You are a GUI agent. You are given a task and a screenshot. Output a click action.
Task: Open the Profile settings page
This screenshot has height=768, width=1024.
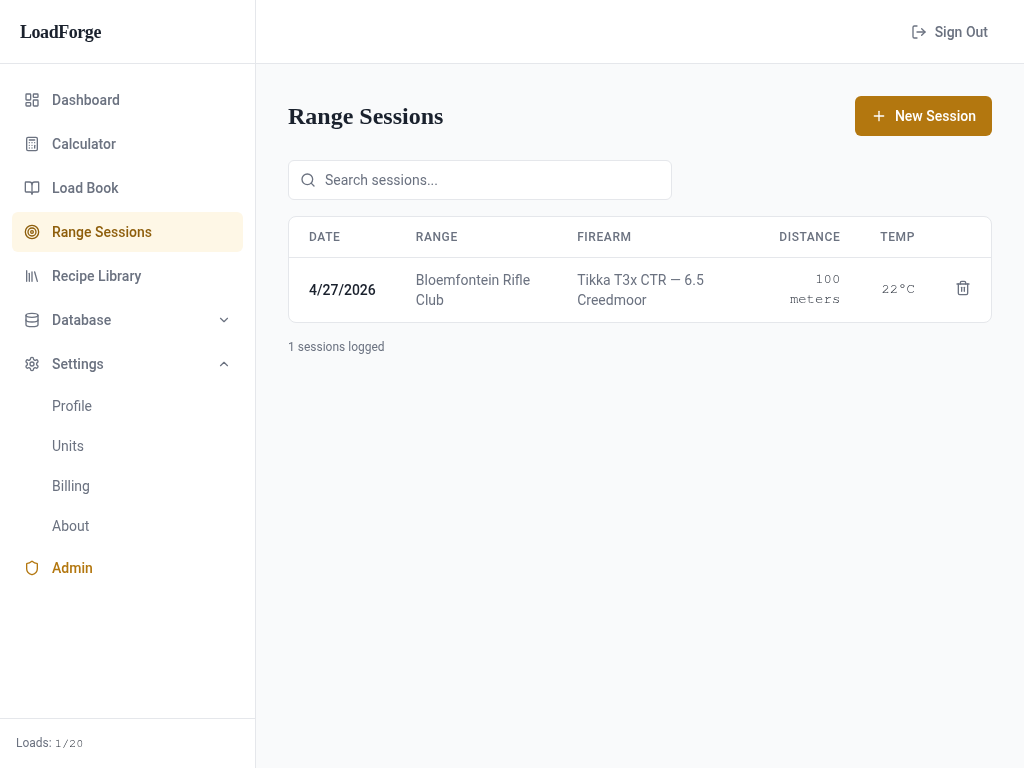72,406
